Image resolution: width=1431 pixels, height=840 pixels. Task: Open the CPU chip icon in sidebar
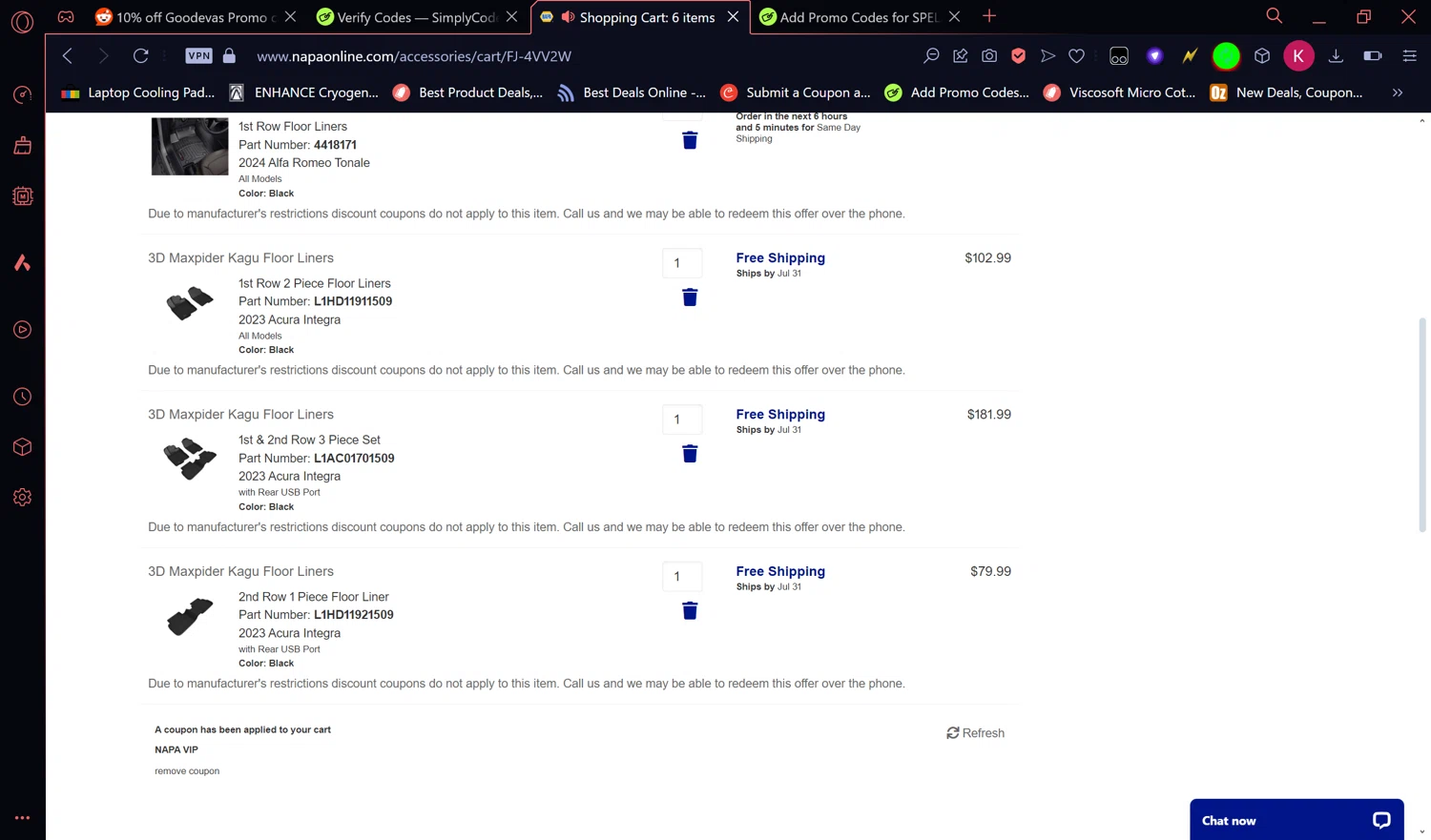click(22, 196)
